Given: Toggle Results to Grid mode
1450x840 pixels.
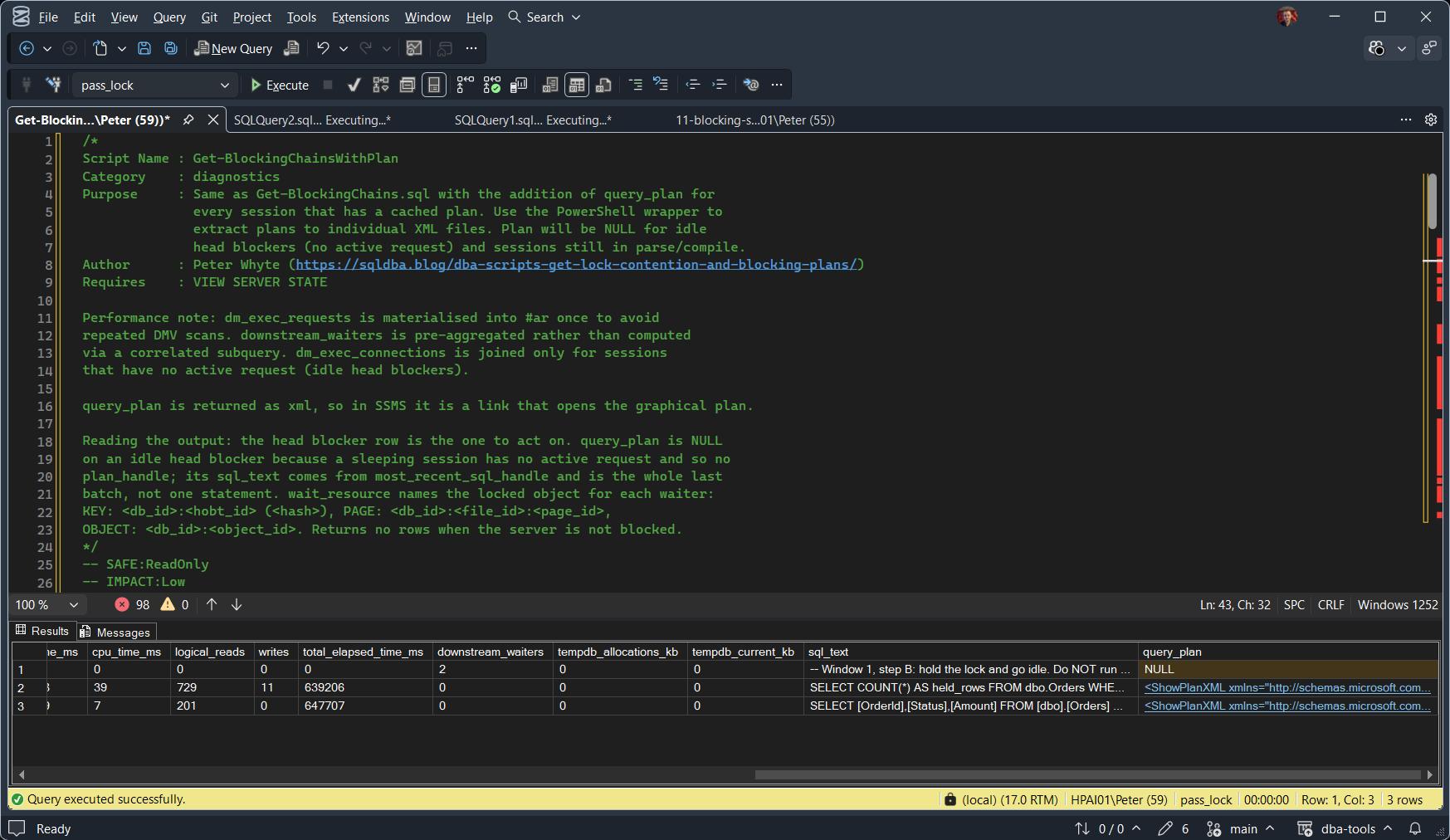Looking at the screenshot, I should pyautogui.click(x=577, y=85).
